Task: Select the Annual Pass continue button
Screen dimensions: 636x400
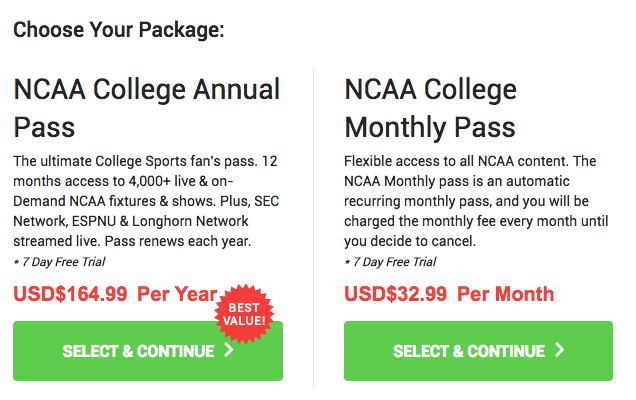Action: coord(148,351)
